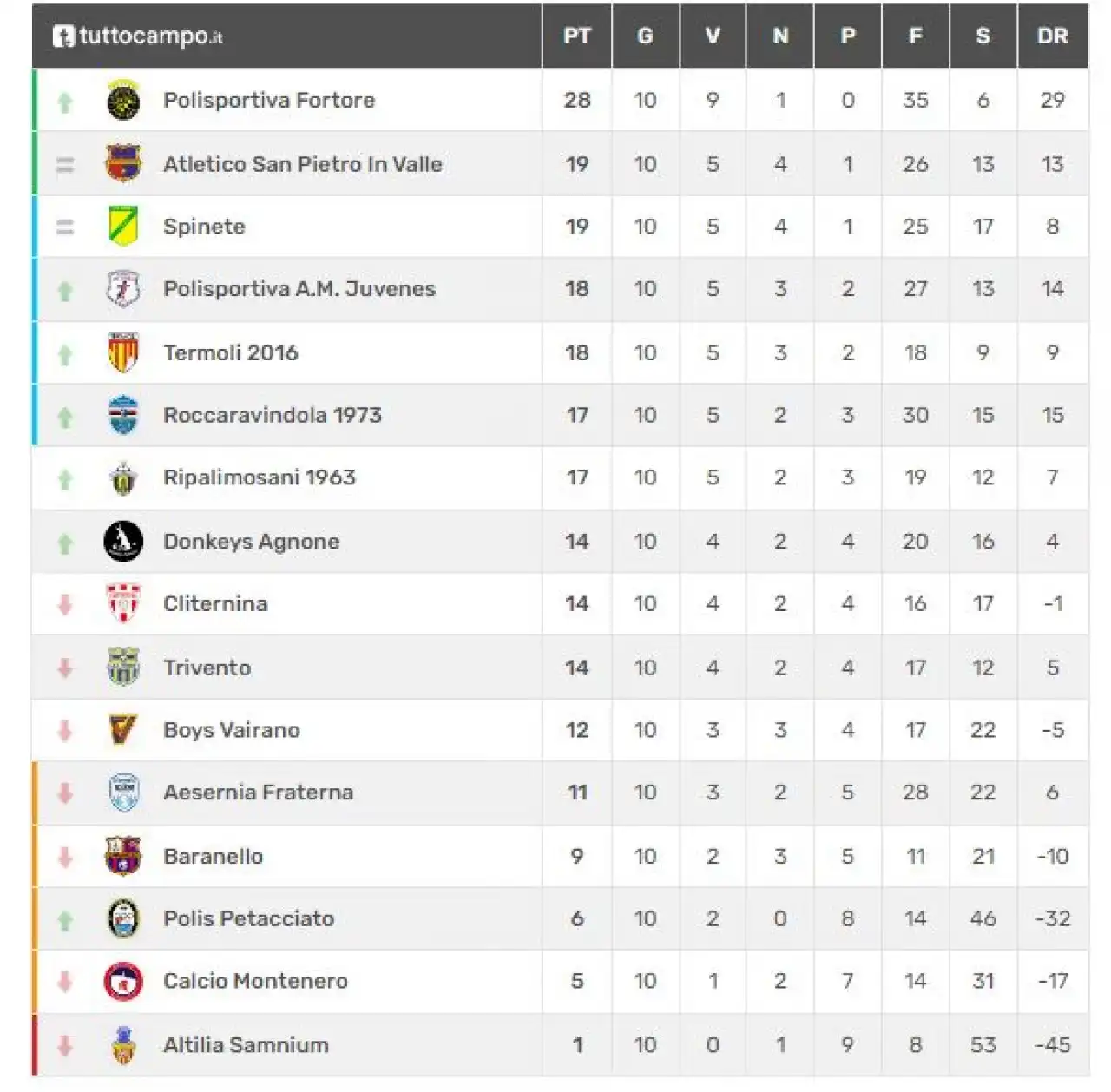Viewport: 1111px width, 1092px height.
Task: Click Polisportiva Fortore team crest
Action: tap(123, 100)
